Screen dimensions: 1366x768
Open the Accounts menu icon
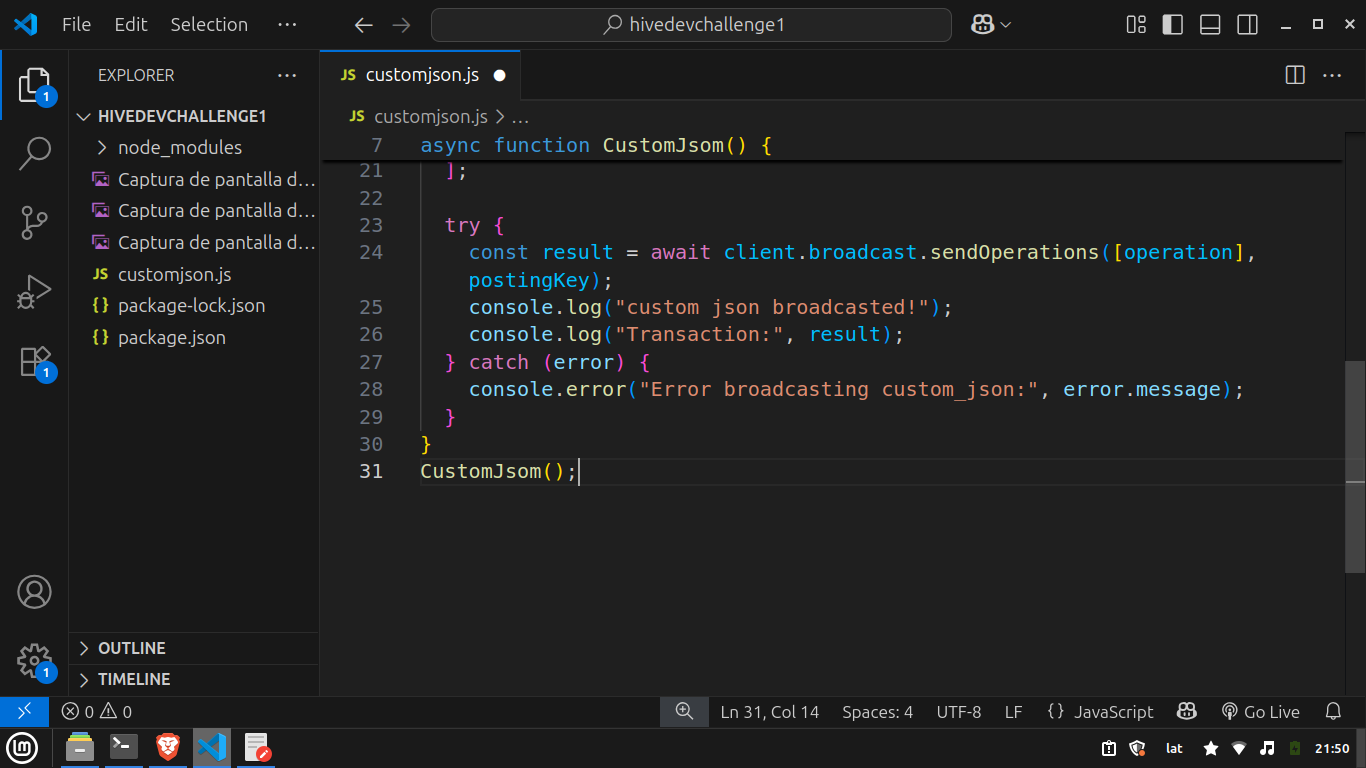(x=34, y=592)
